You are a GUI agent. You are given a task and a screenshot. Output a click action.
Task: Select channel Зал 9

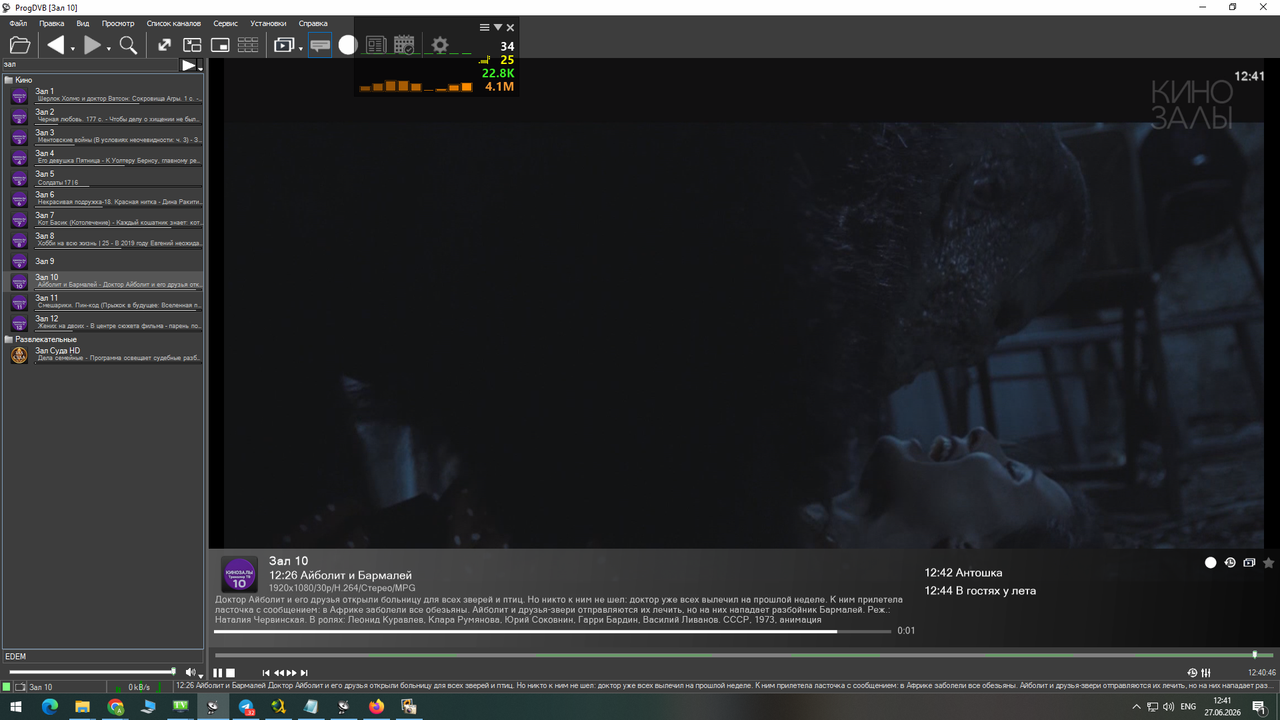pos(104,261)
